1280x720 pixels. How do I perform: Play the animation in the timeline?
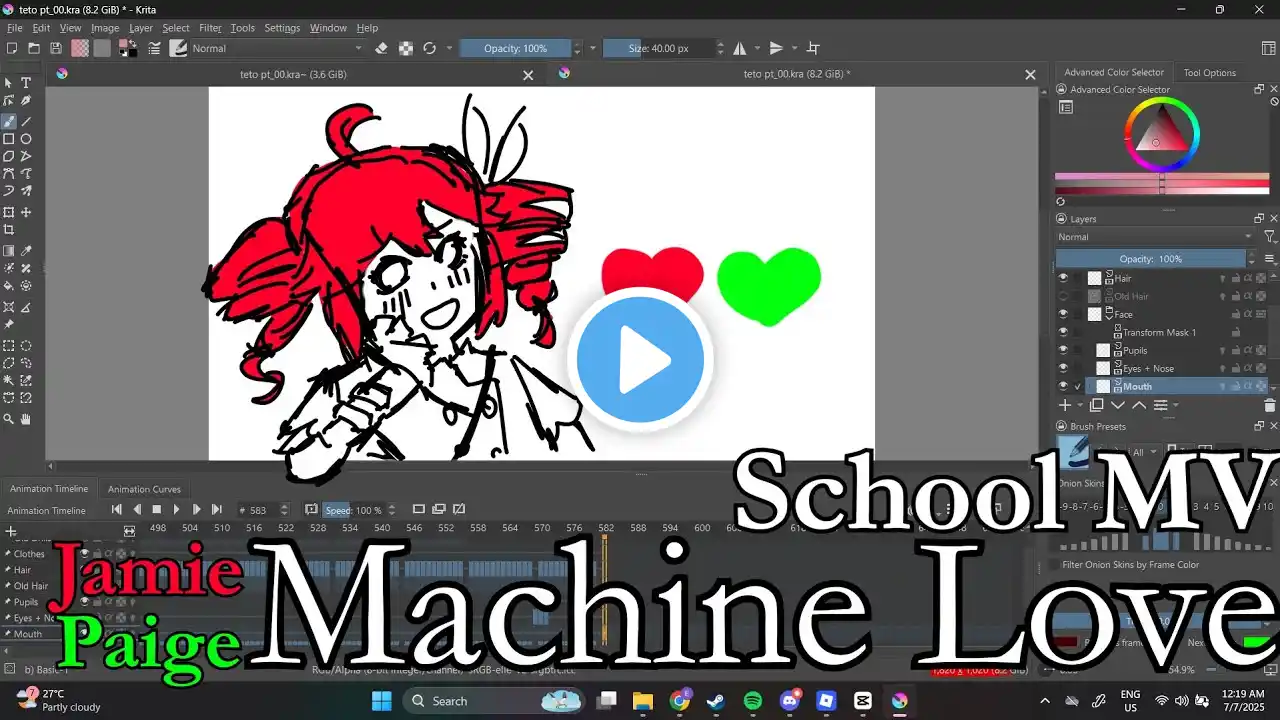point(177,510)
